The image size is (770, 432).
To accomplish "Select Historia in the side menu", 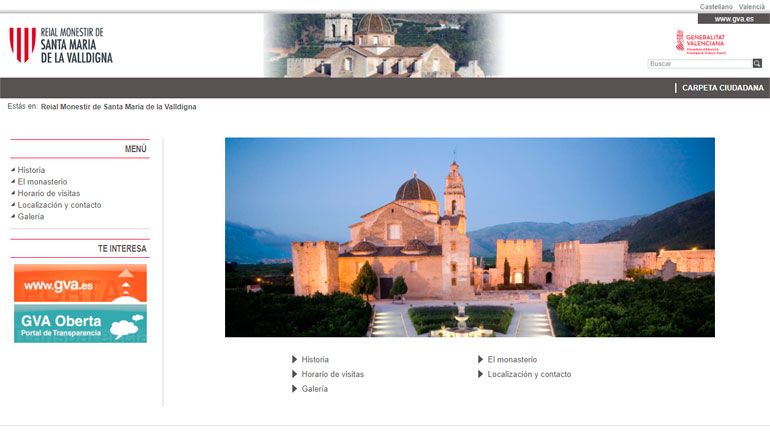I will (x=31, y=170).
